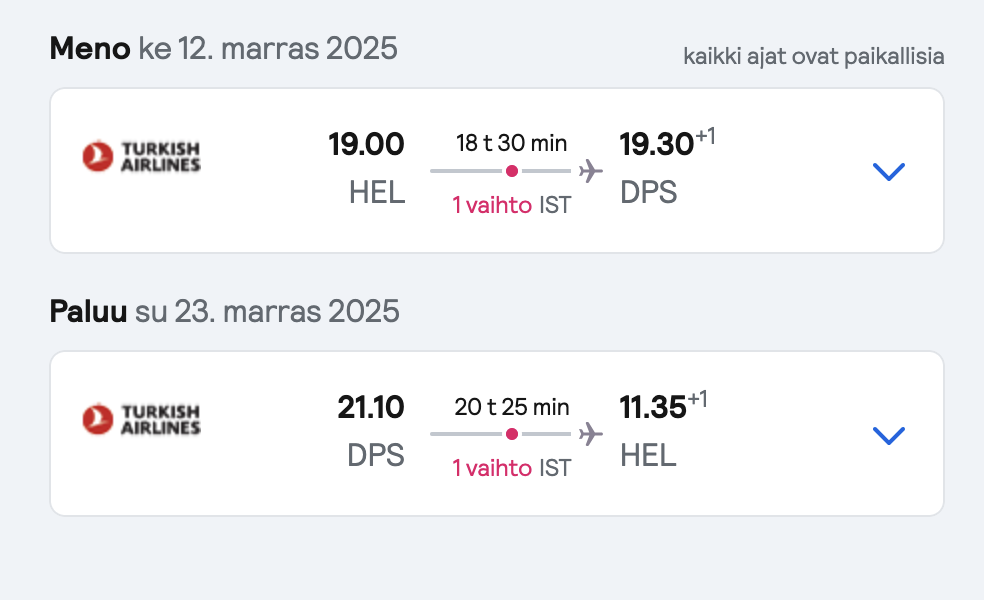The height and width of the screenshot is (600, 984).
Task: Click 'kaikki ajat ovat paikallisia' note
Action: coord(813,56)
